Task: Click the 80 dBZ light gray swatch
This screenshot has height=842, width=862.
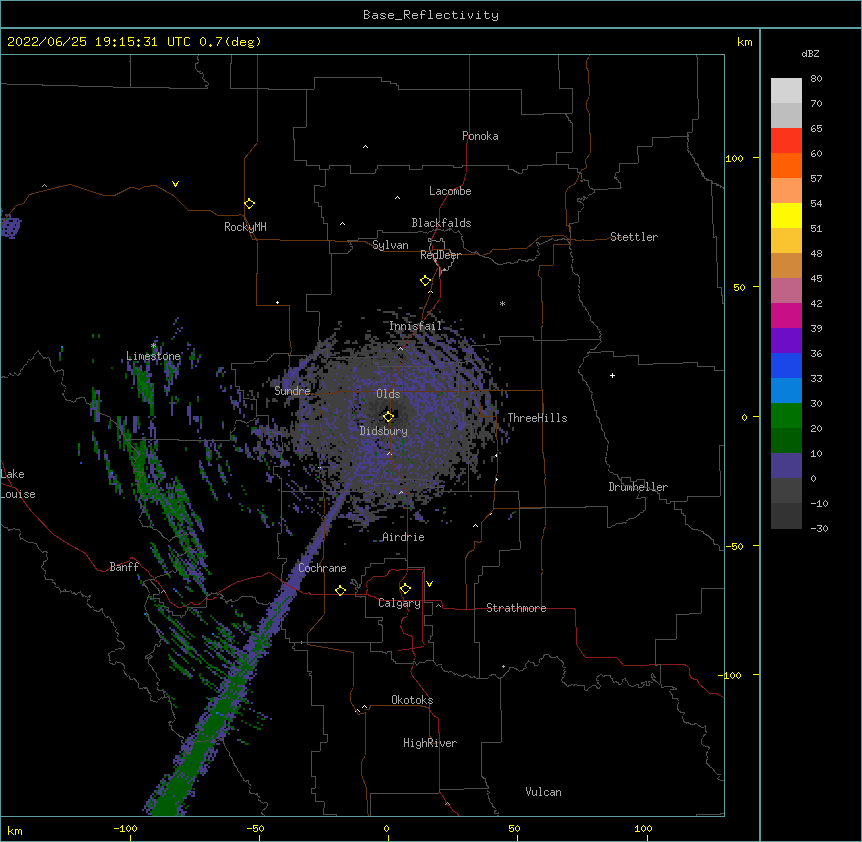Action: [786, 90]
